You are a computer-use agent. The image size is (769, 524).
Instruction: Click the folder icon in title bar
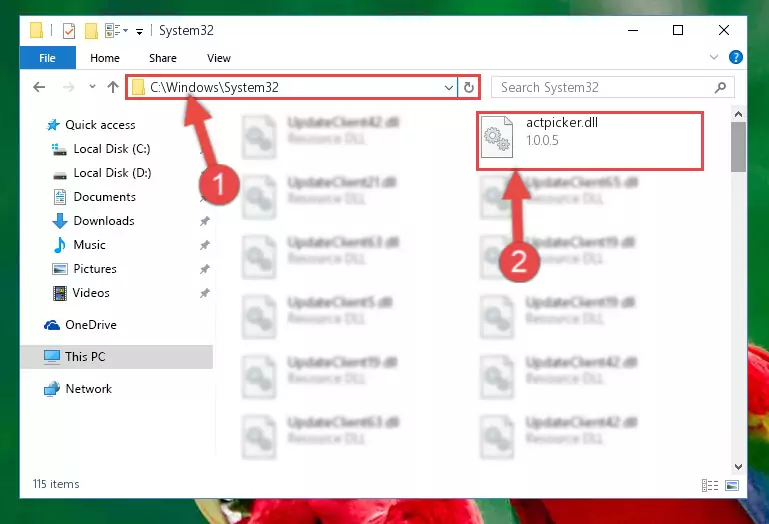(x=36, y=30)
